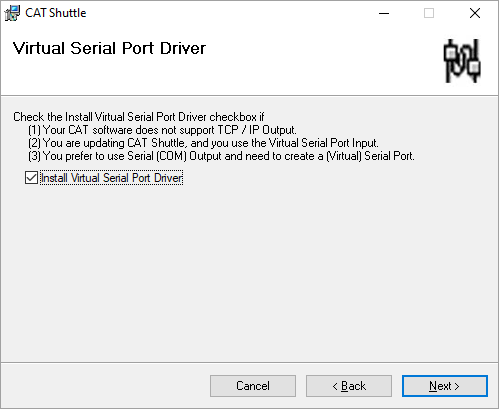Proceed with the Next button
Viewport: 499px width, 409px height.
(445, 386)
